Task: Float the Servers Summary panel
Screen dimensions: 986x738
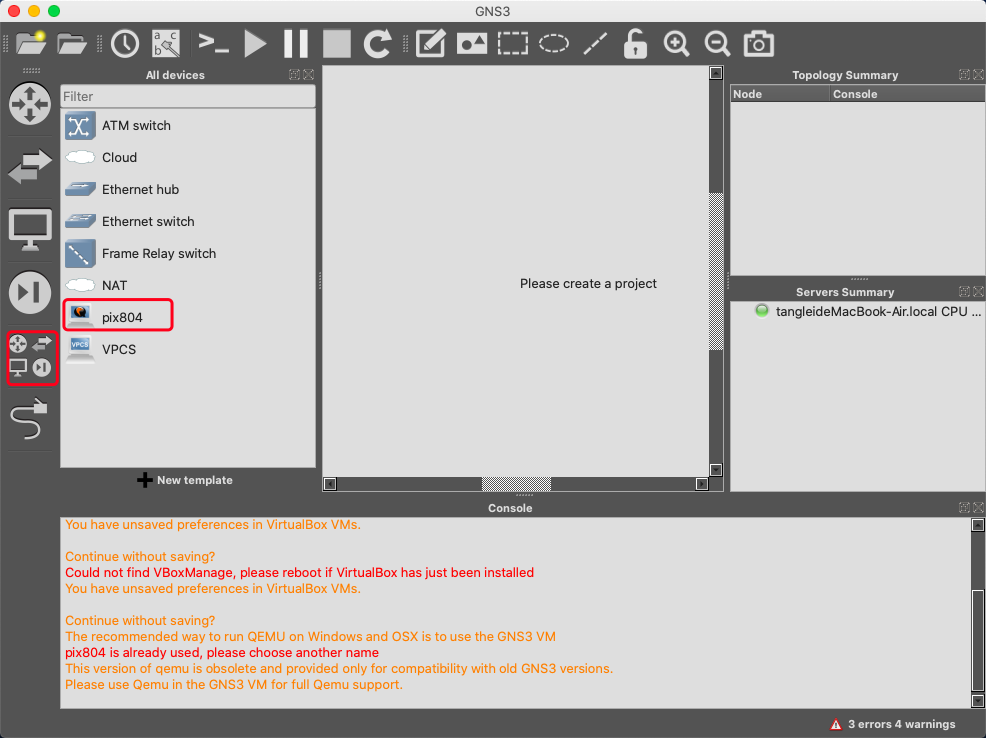Action: coord(964,292)
